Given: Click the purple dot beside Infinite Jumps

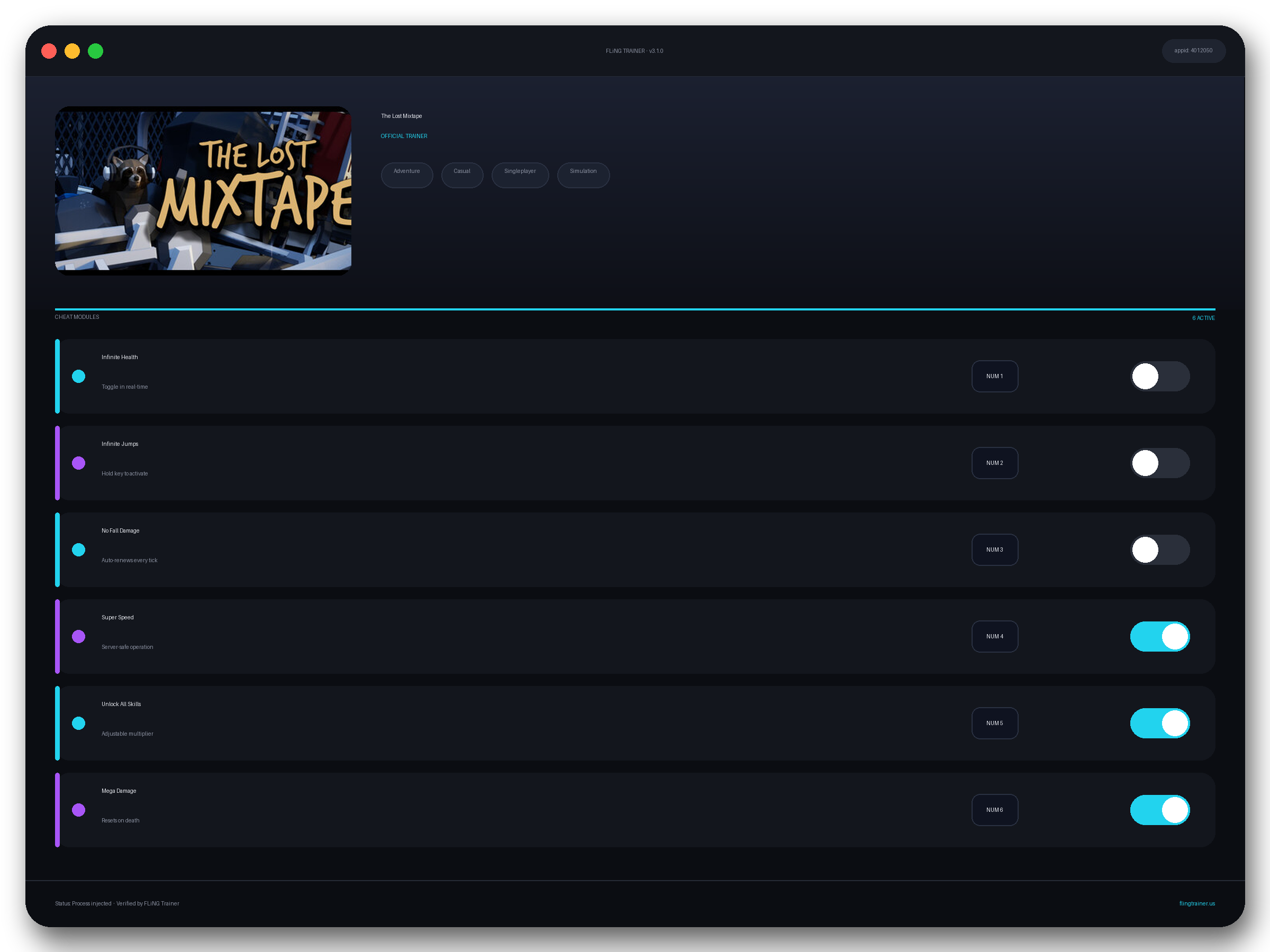Looking at the screenshot, I should click(x=79, y=463).
